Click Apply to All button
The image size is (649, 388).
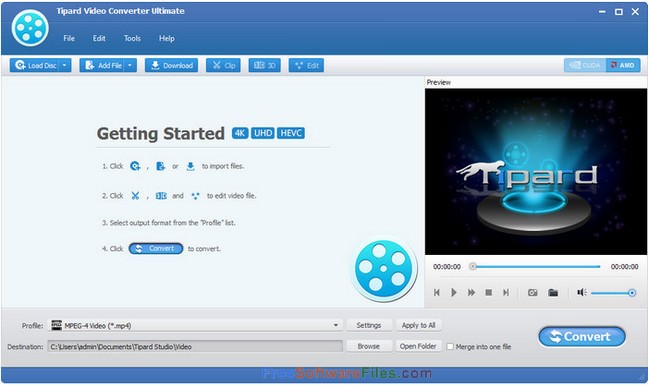click(x=418, y=325)
